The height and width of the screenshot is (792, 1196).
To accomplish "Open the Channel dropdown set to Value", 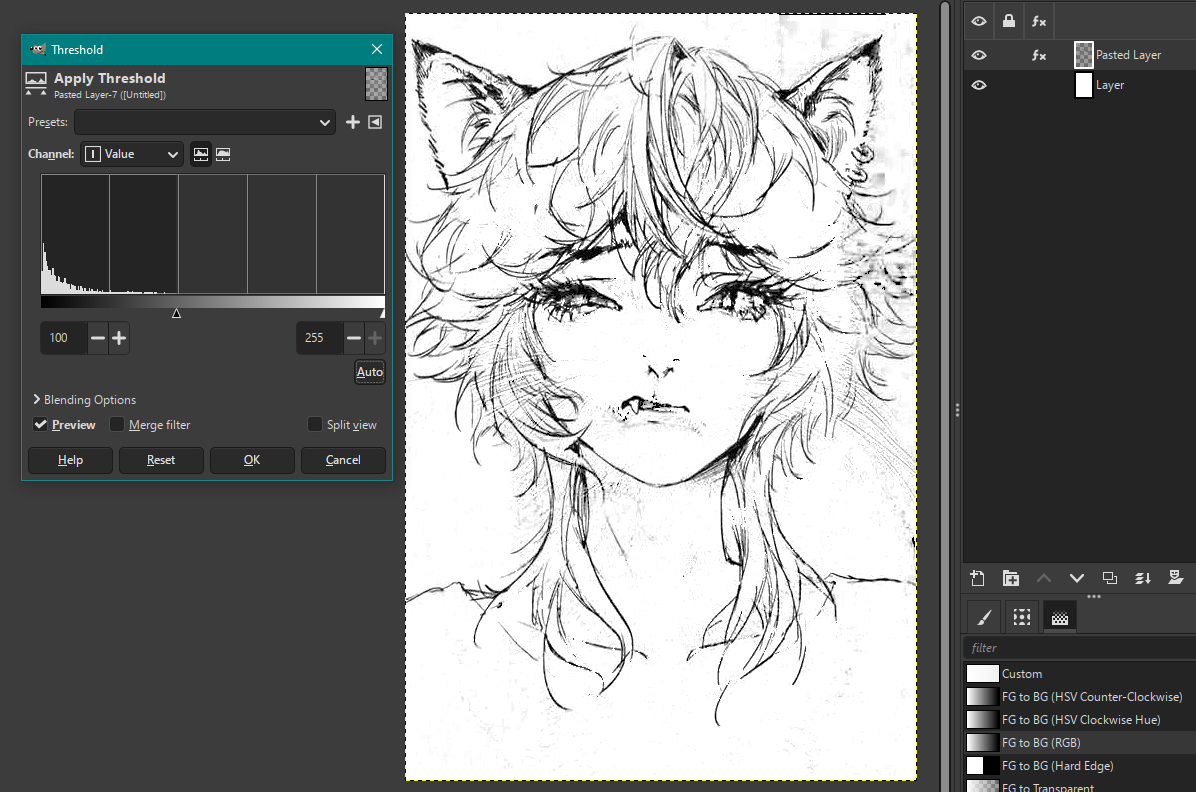I will point(132,154).
